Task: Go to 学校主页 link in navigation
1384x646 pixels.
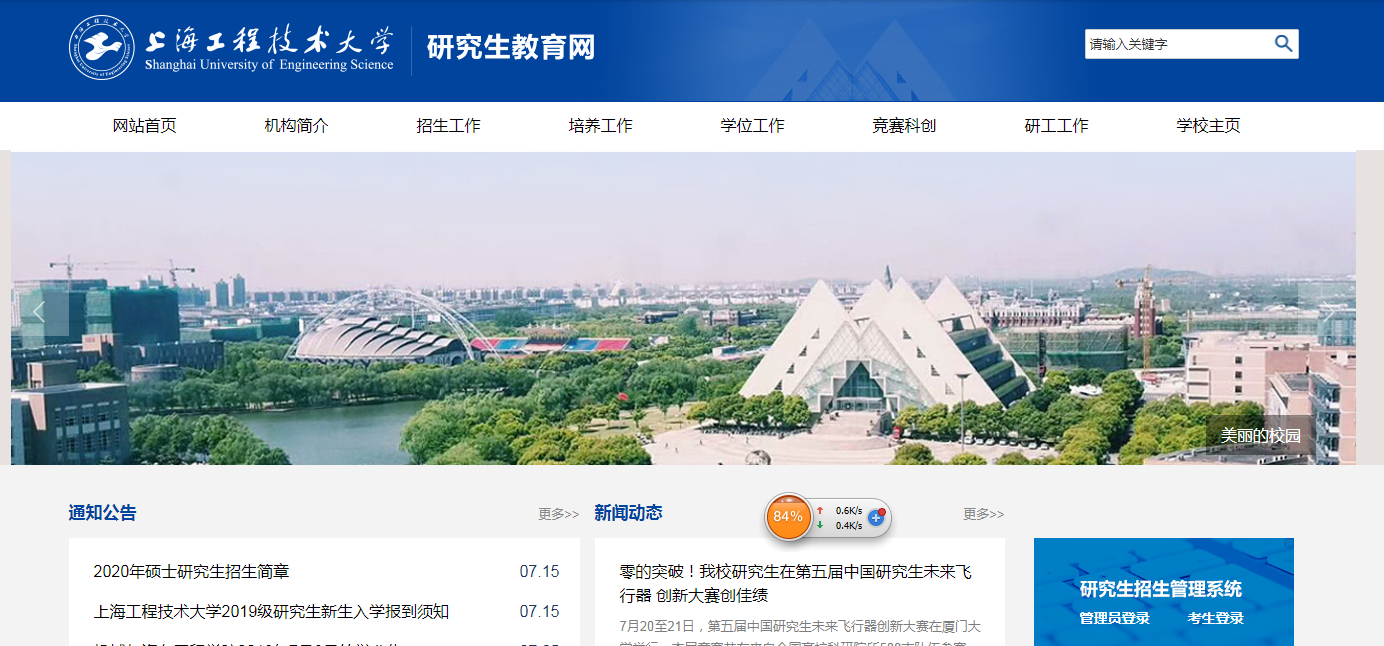Action: [1209, 126]
